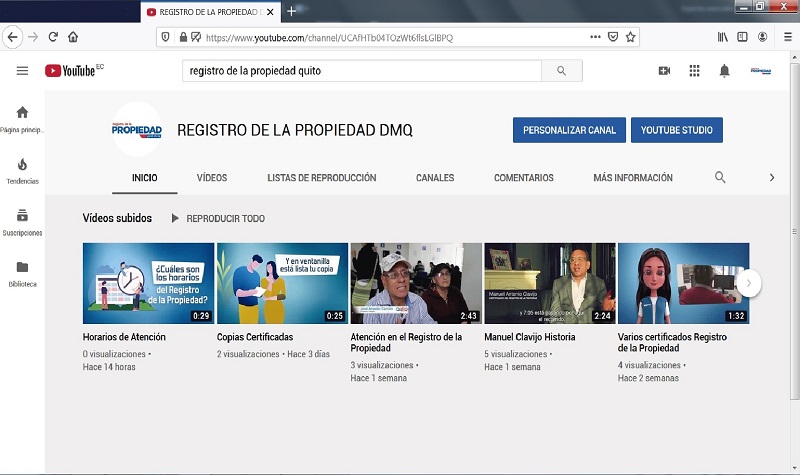Open the site permissions icon beside the padlock
This screenshot has width=800, height=475.
196,37
